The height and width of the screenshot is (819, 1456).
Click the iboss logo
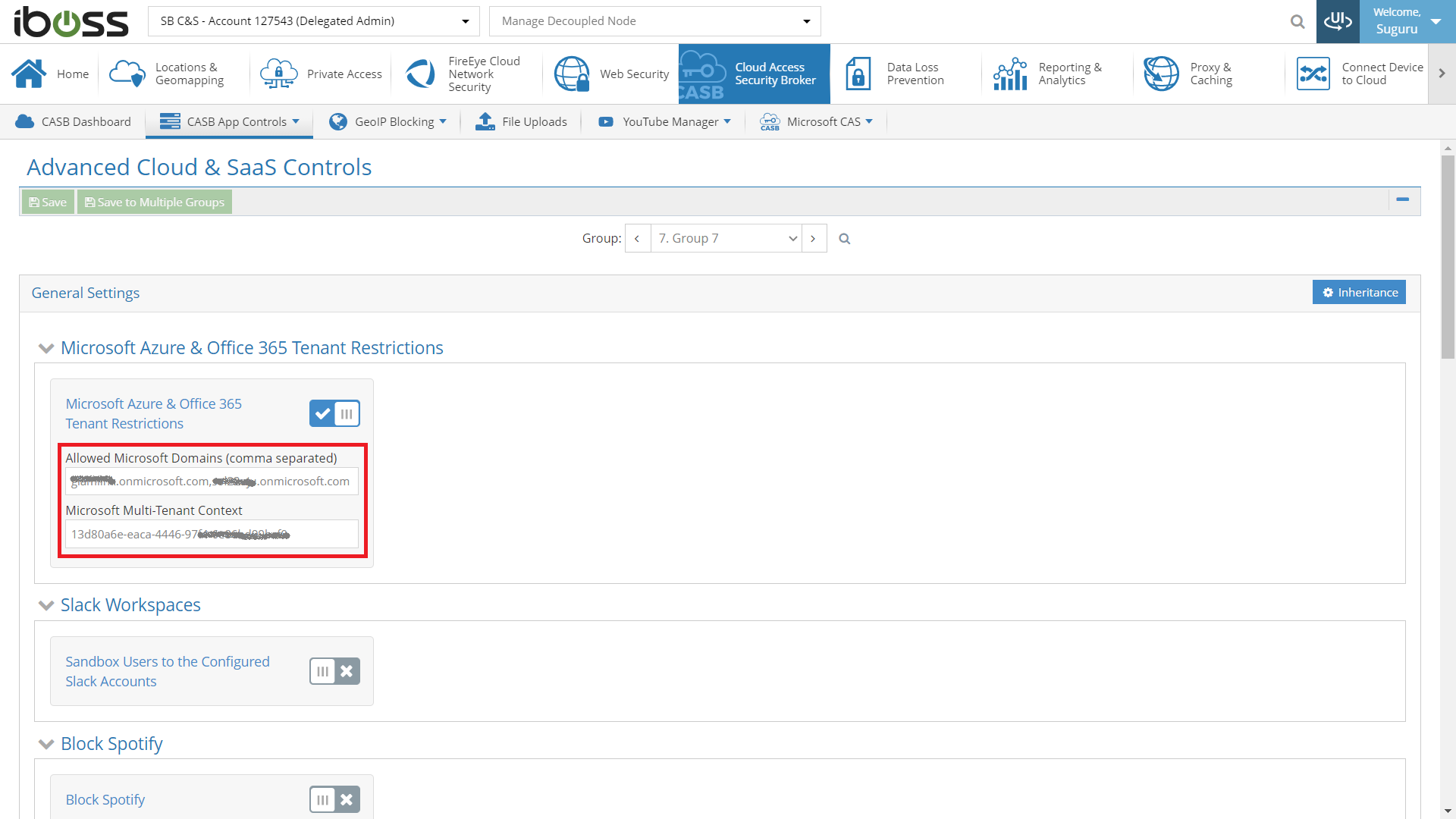pos(71,21)
